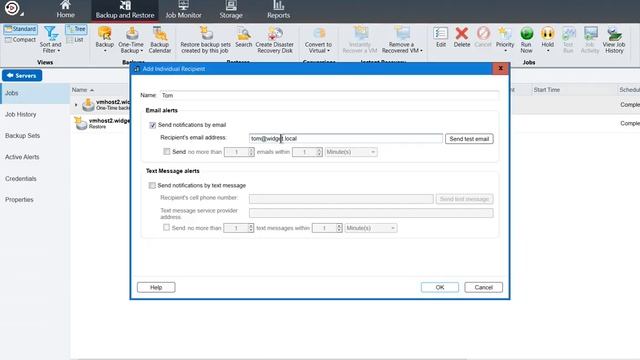Open Sort and Filter options
640x360 pixels.
51,40
